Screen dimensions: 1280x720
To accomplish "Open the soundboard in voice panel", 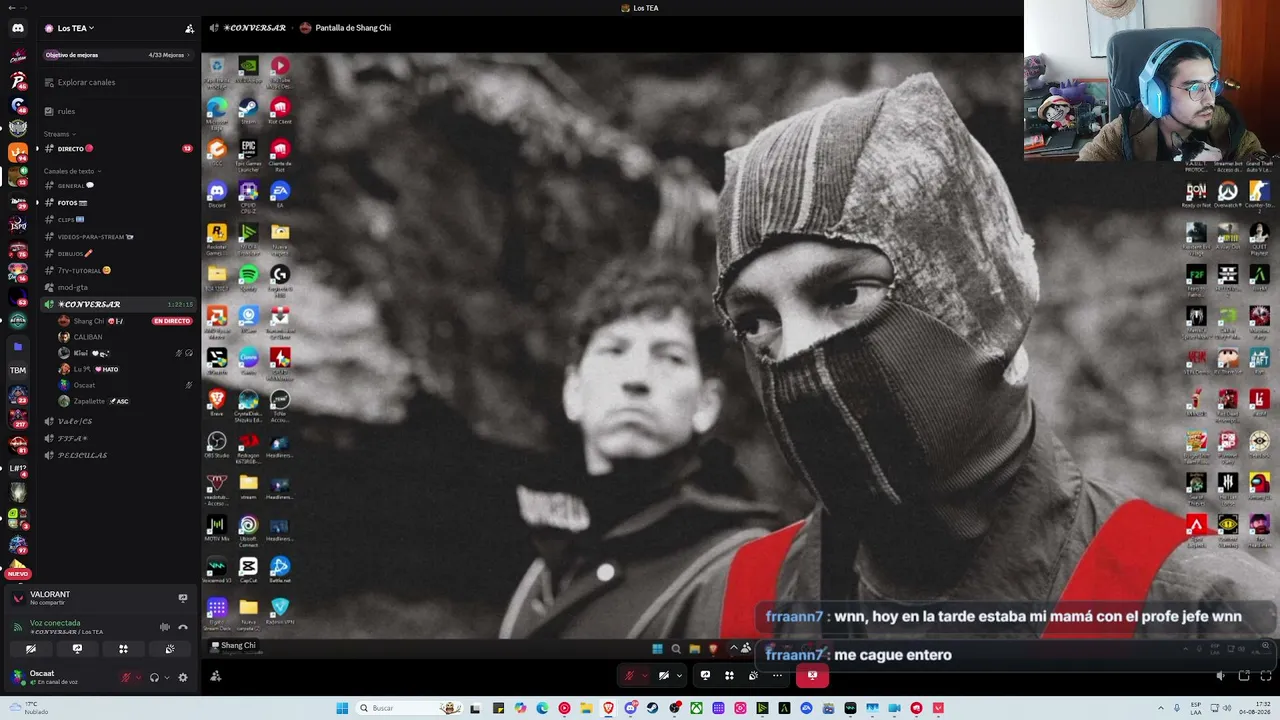I will click(x=170, y=649).
